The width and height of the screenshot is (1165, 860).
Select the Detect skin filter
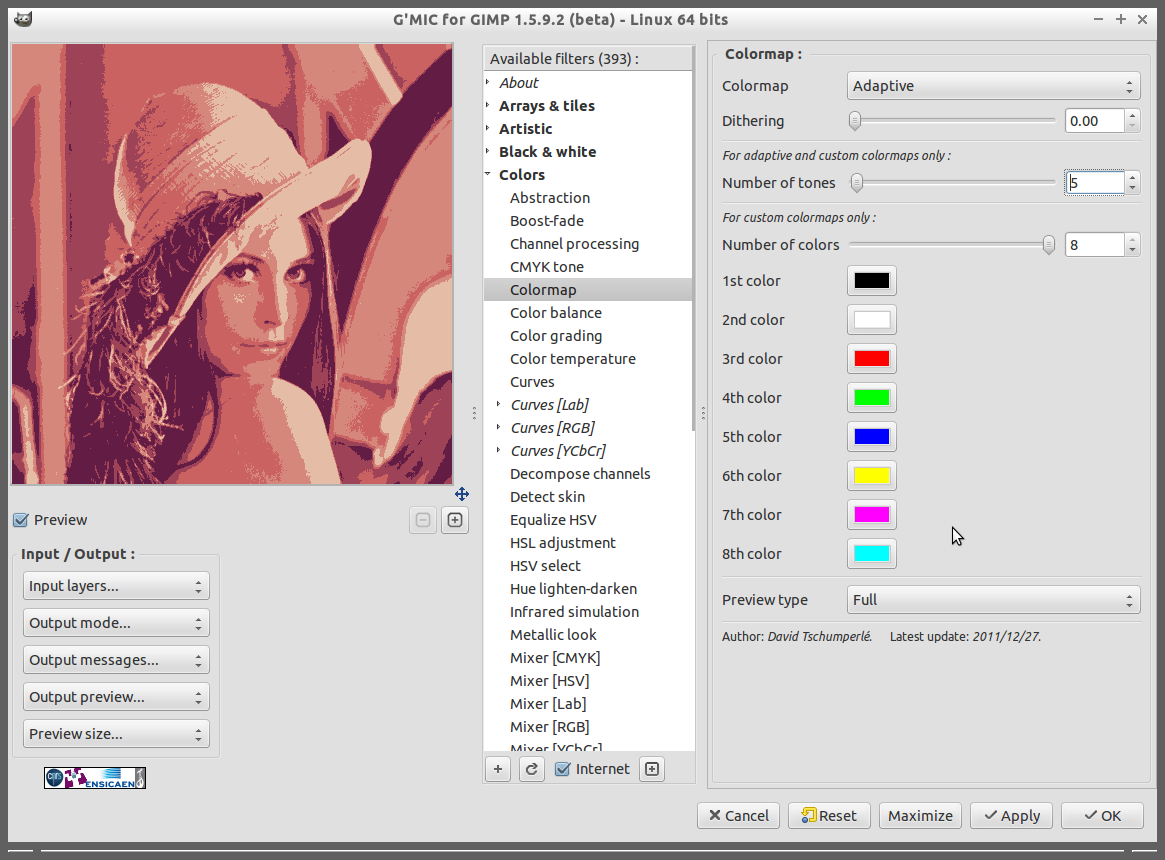(548, 497)
